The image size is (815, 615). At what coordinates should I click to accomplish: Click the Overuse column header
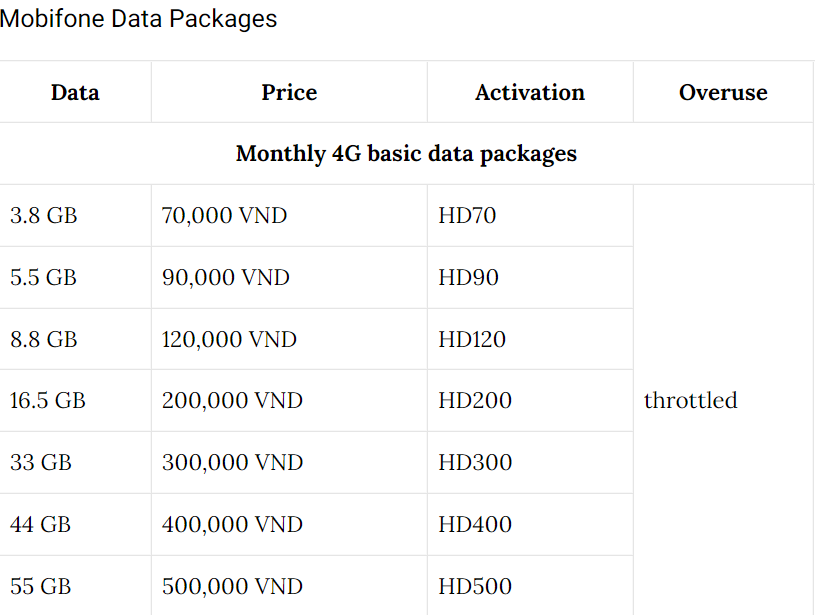(x=723, y=93)
